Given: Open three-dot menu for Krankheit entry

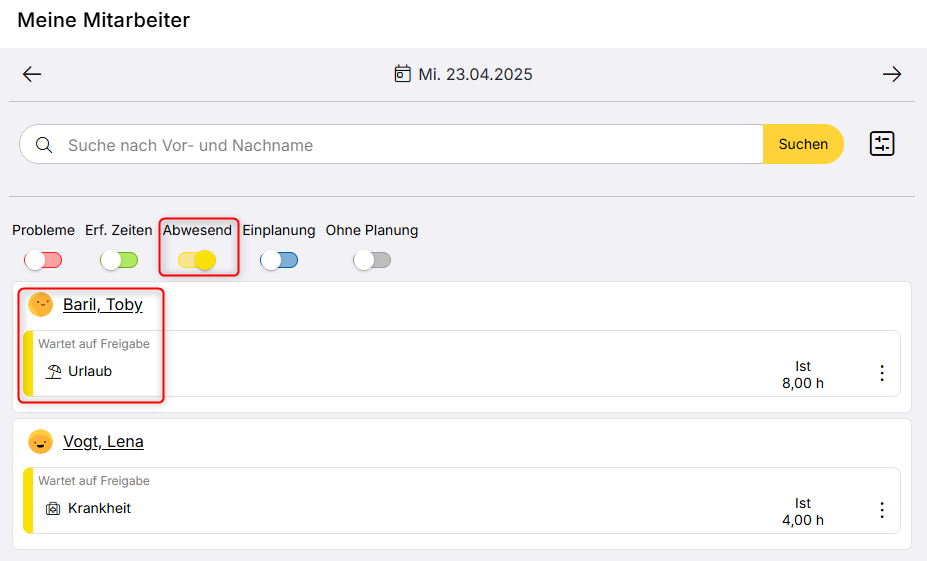Looking at the screenshot, I should click(881, 510).
